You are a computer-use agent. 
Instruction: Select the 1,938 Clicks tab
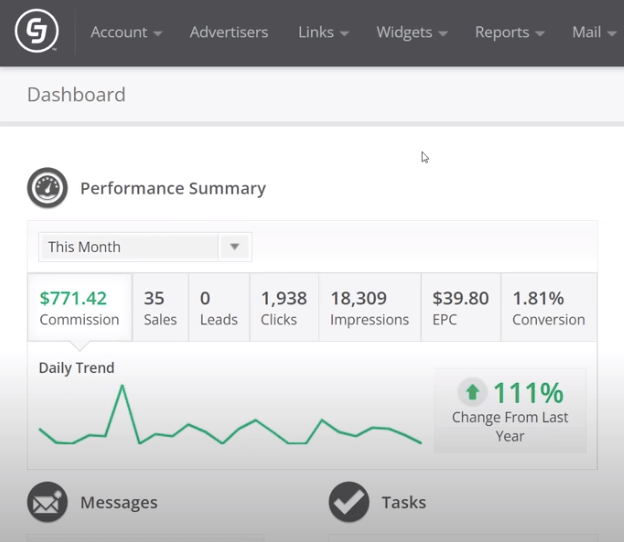pos(284,307)
